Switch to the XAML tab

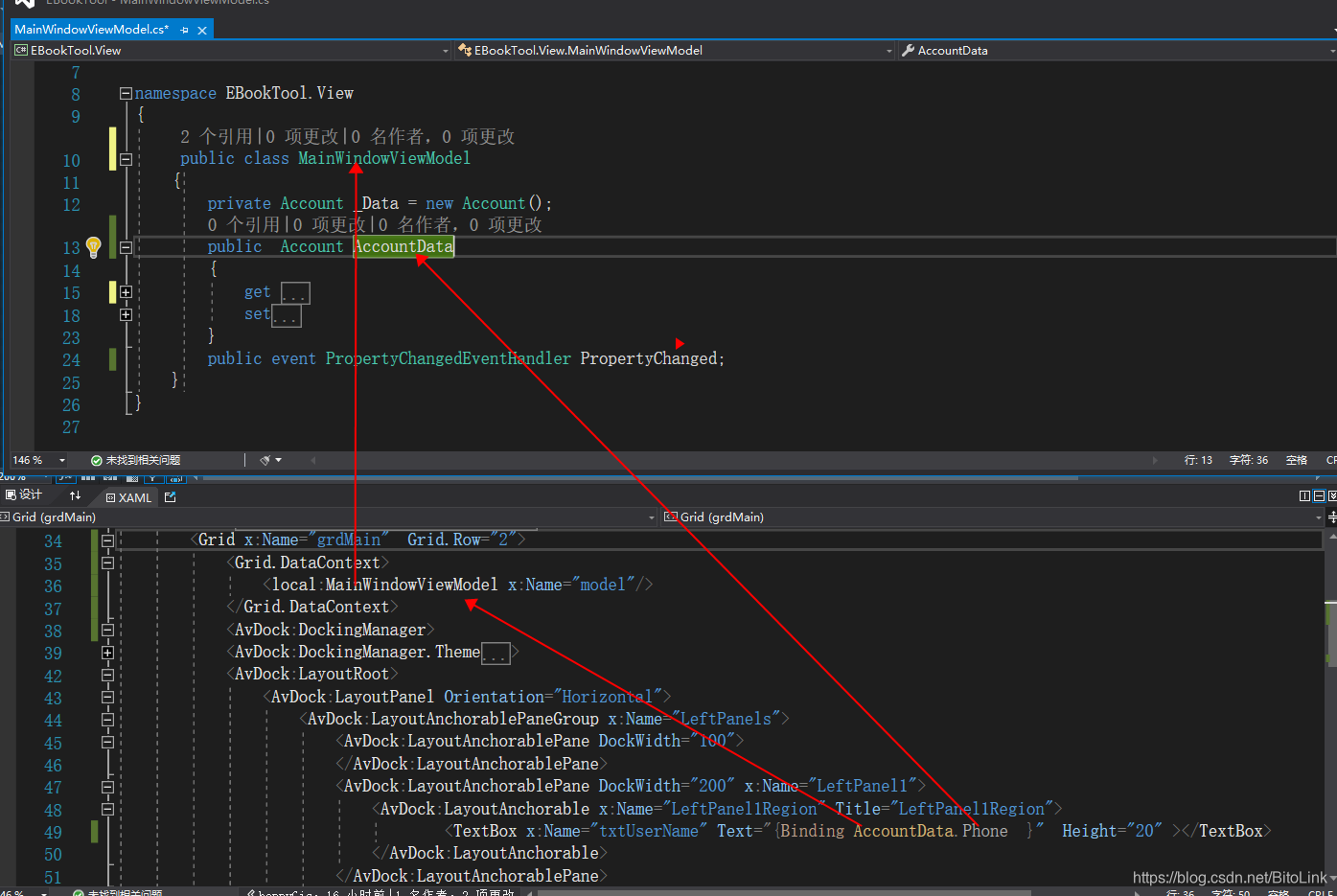128,497
